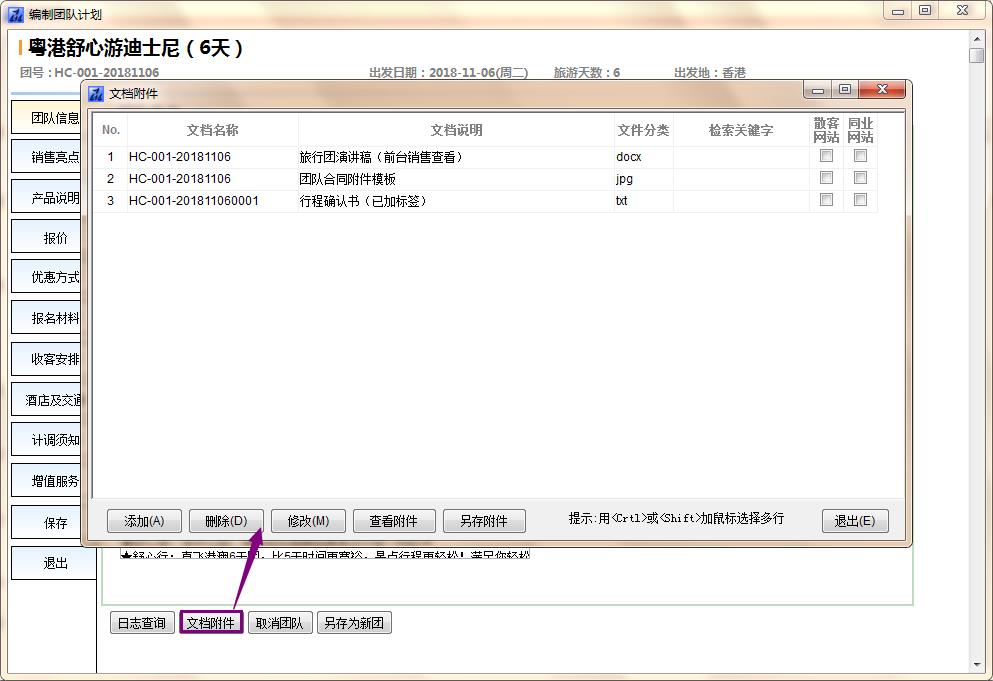The width and height of the screenshot is (993, 681).
Task: Click 另存附件 to save attachment
Action: pos(484,521)
